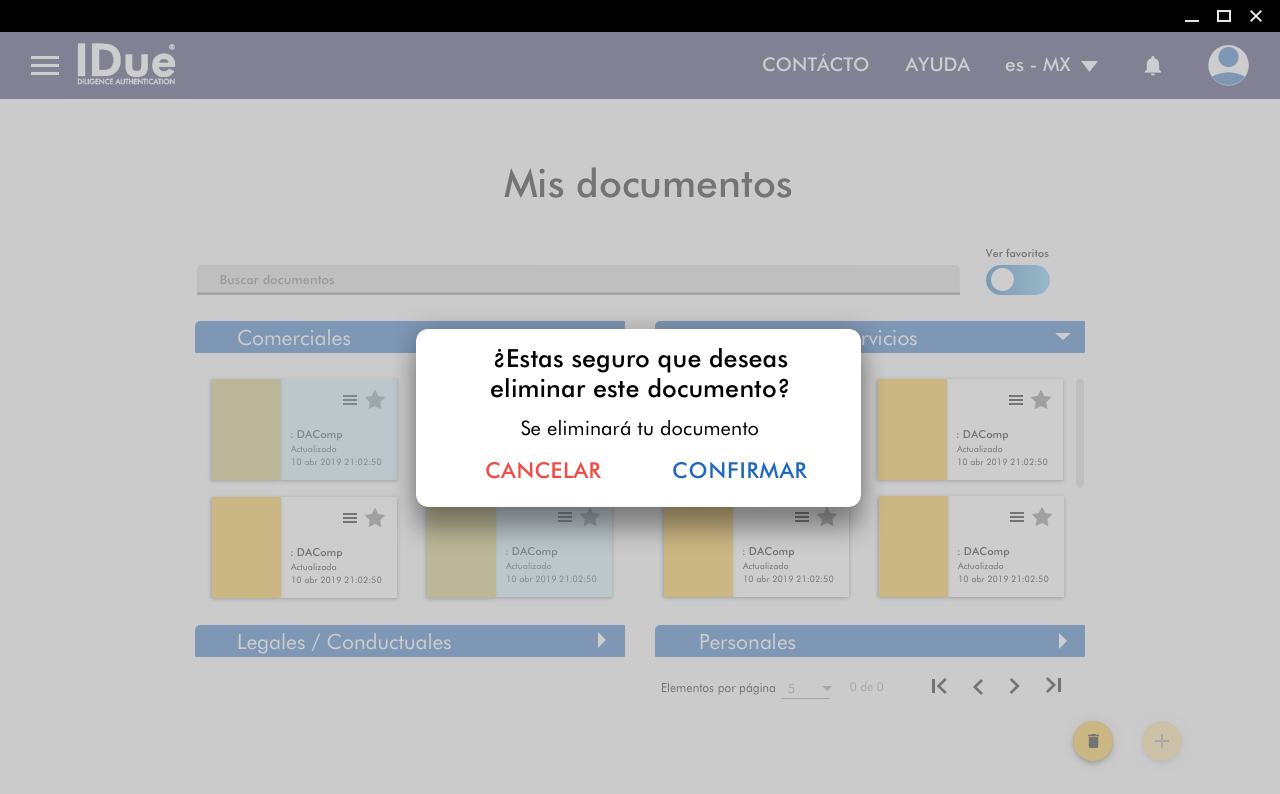Click the notifications bell icon
Screen dimensions: 1280x794
pyautogui.click(x=1152, y=66)
